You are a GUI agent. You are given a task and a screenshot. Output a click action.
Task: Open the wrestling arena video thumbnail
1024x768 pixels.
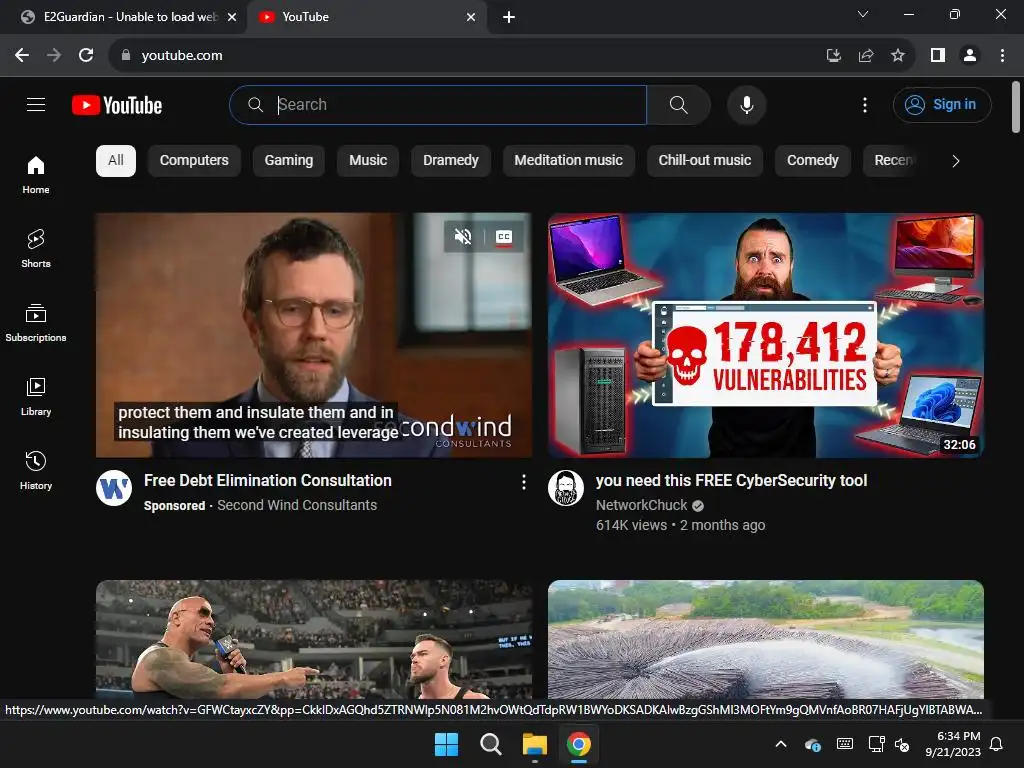point(313,639)
